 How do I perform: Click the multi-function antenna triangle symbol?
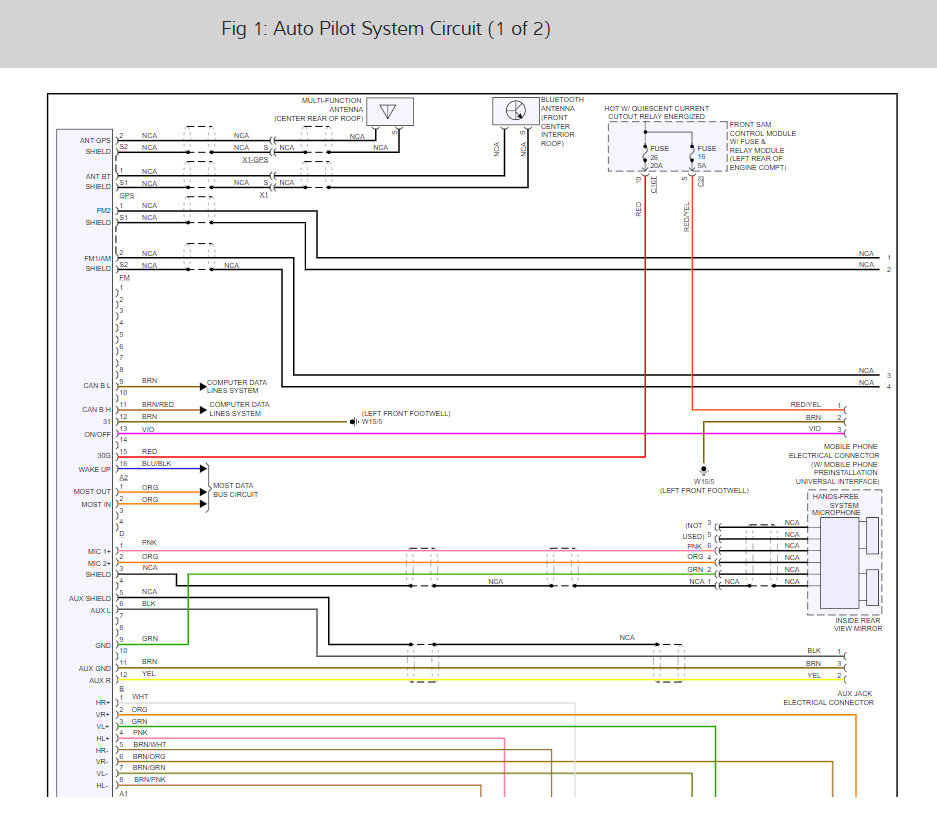[x=389, y=112]
